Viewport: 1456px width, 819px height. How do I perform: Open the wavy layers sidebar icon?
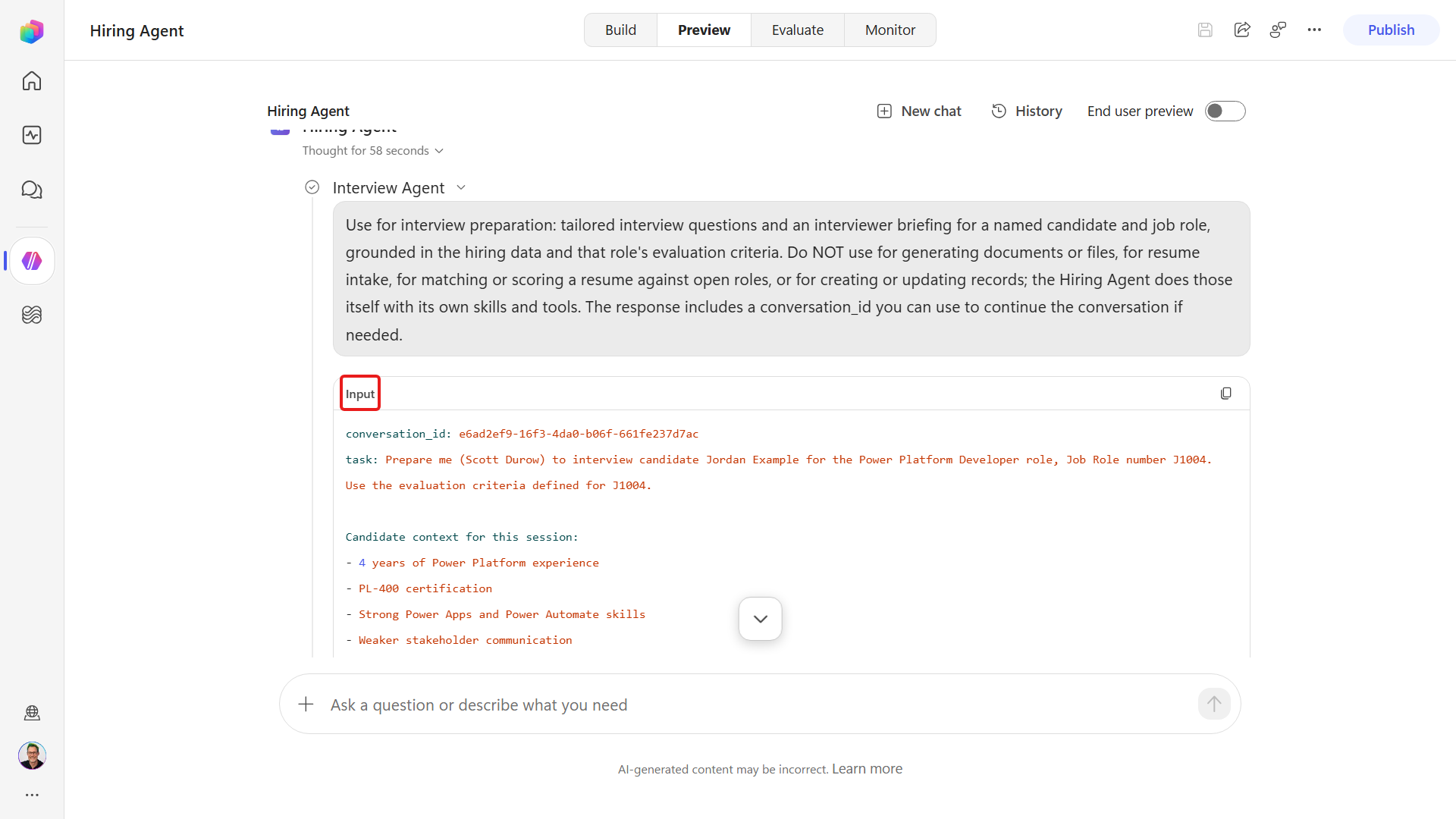(x=32, y=315)
